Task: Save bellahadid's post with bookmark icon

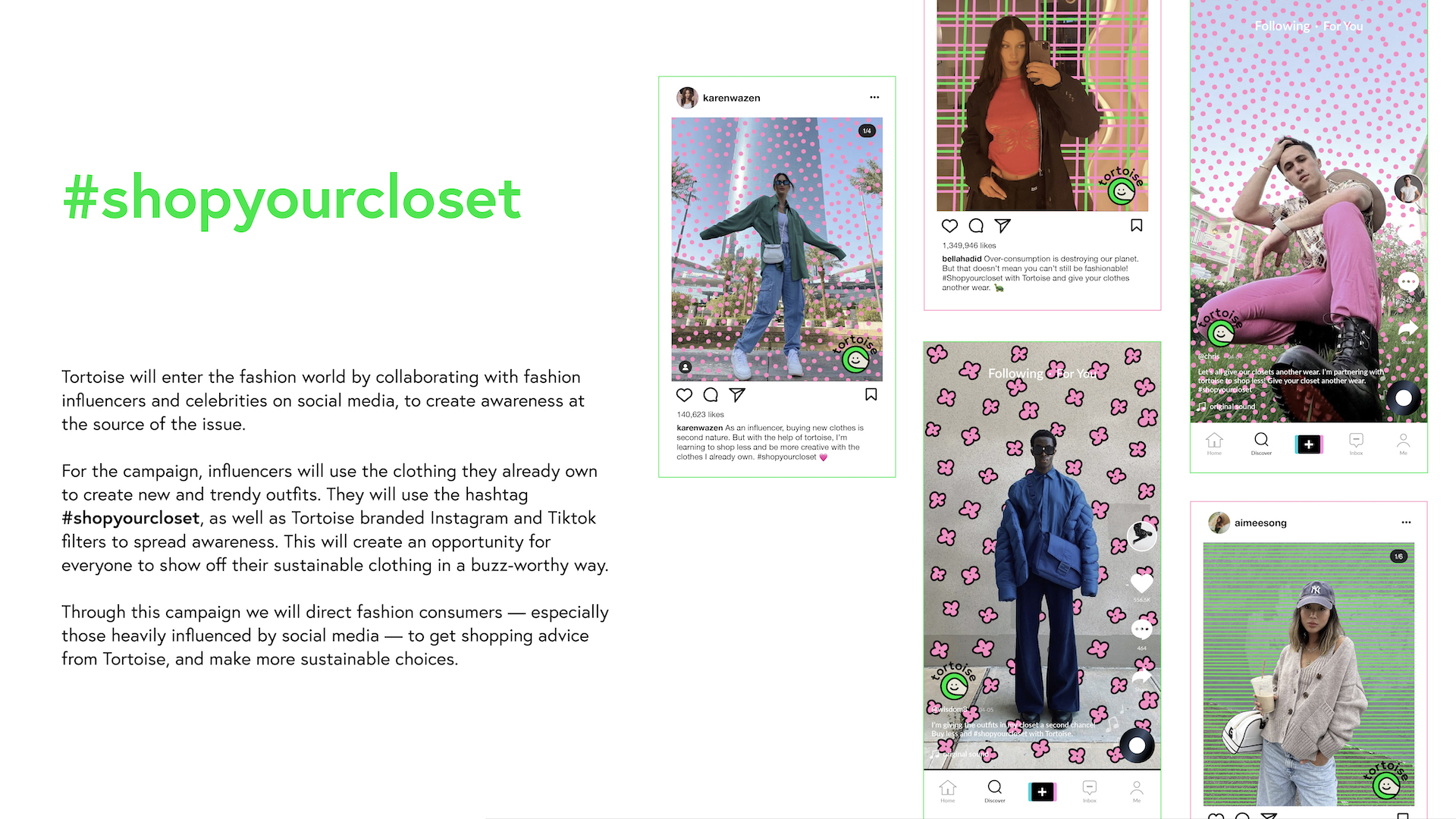Action: (x=1137, y=225)
